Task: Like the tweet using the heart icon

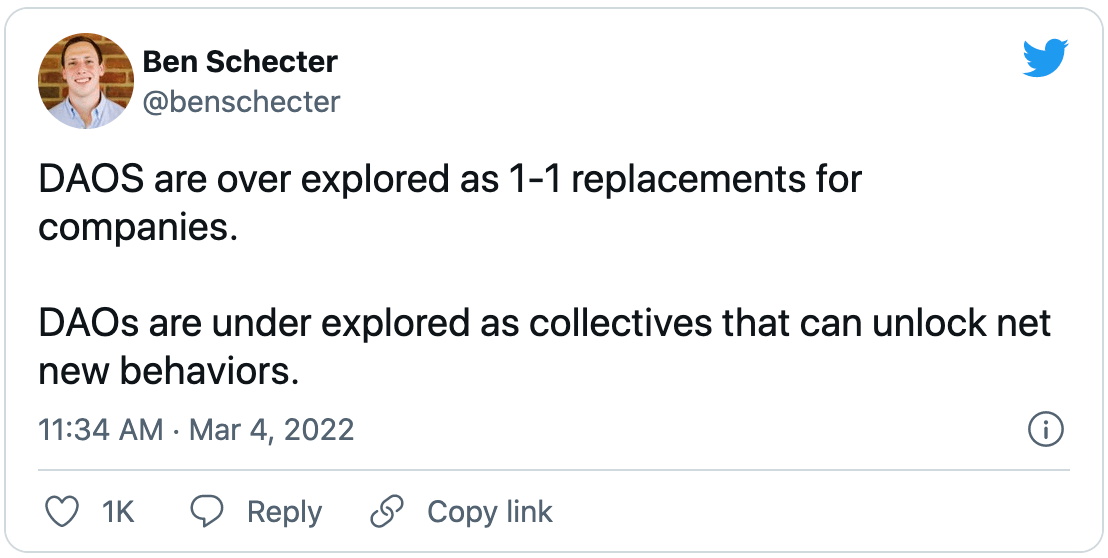Action: click(63, 512)
